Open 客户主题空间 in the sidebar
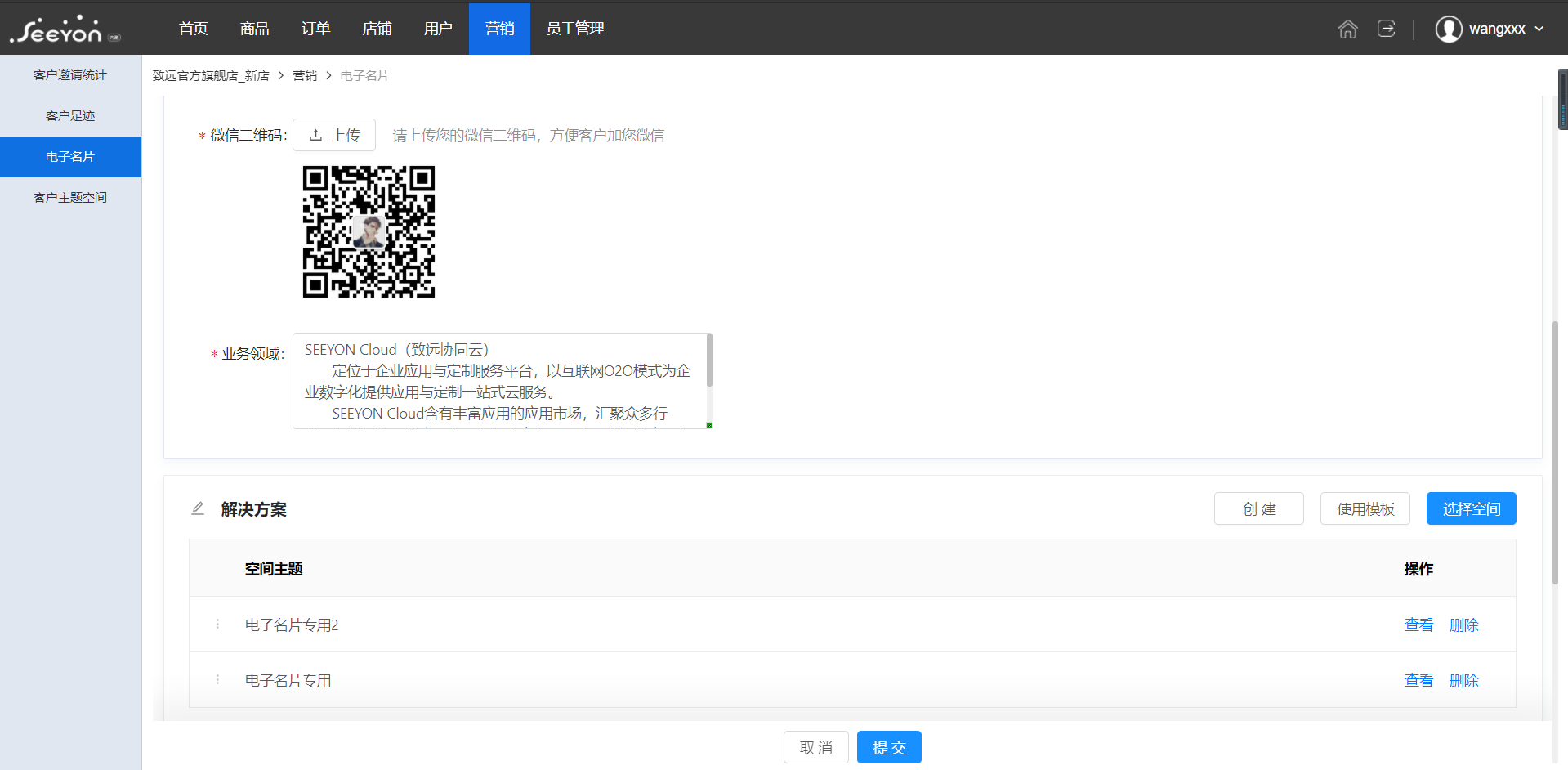Viewport: 1568px width, 770px height. [x=70, y=198]
